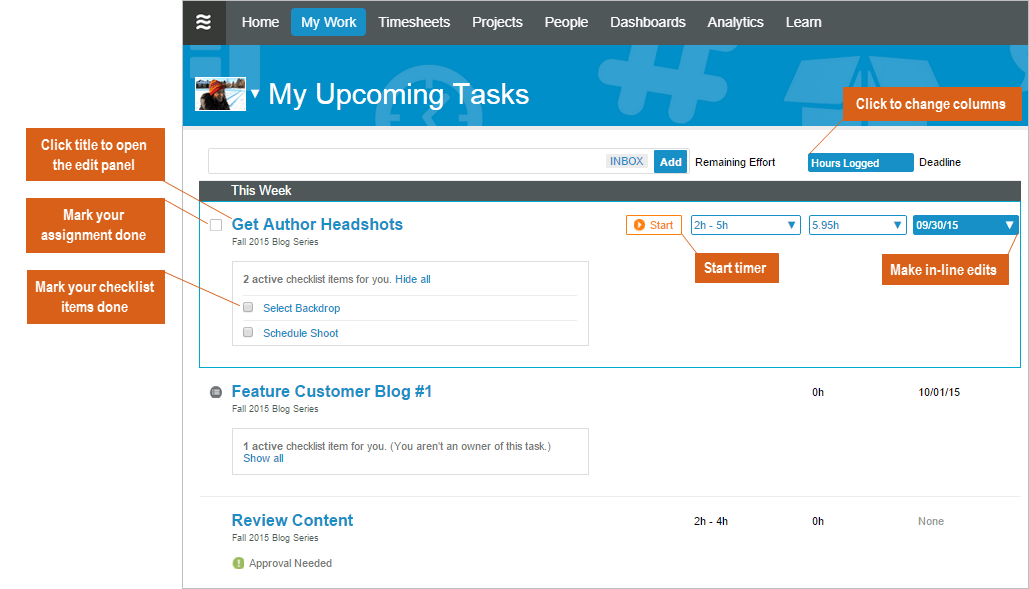Click Show all checklist link
This screenshot has width=1029, height=589.
click(x=263, y=458)
